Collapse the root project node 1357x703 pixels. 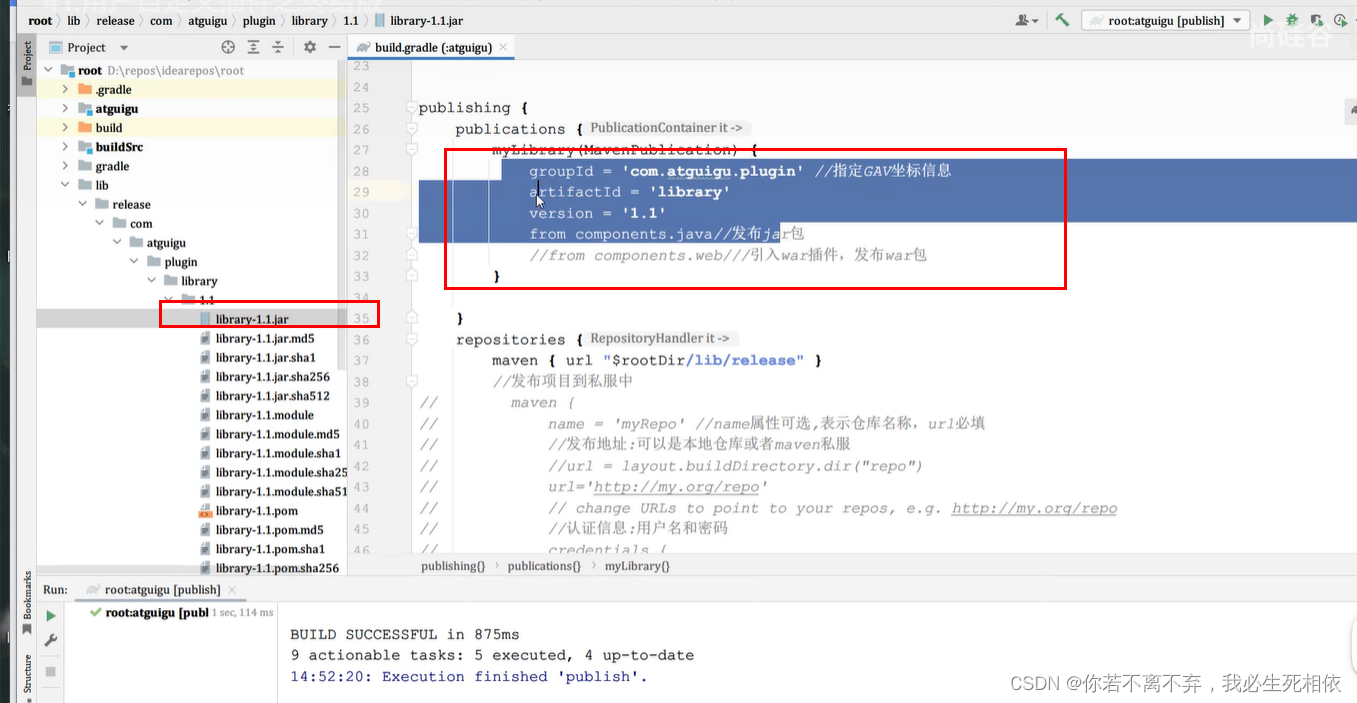pyautogui.click(x=47, y=71)
